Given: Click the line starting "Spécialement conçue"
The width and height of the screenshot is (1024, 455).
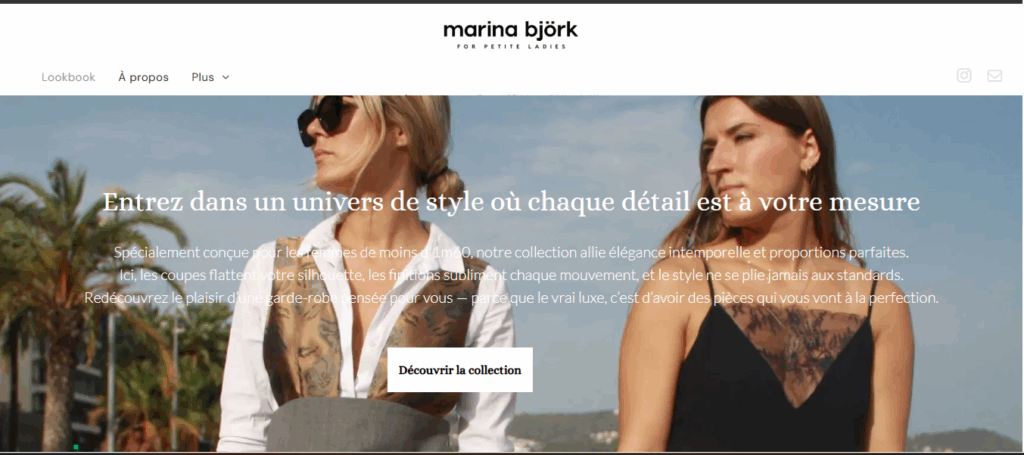Looking at the screenshot, I should pyautogui.click(x=511, y=252).
